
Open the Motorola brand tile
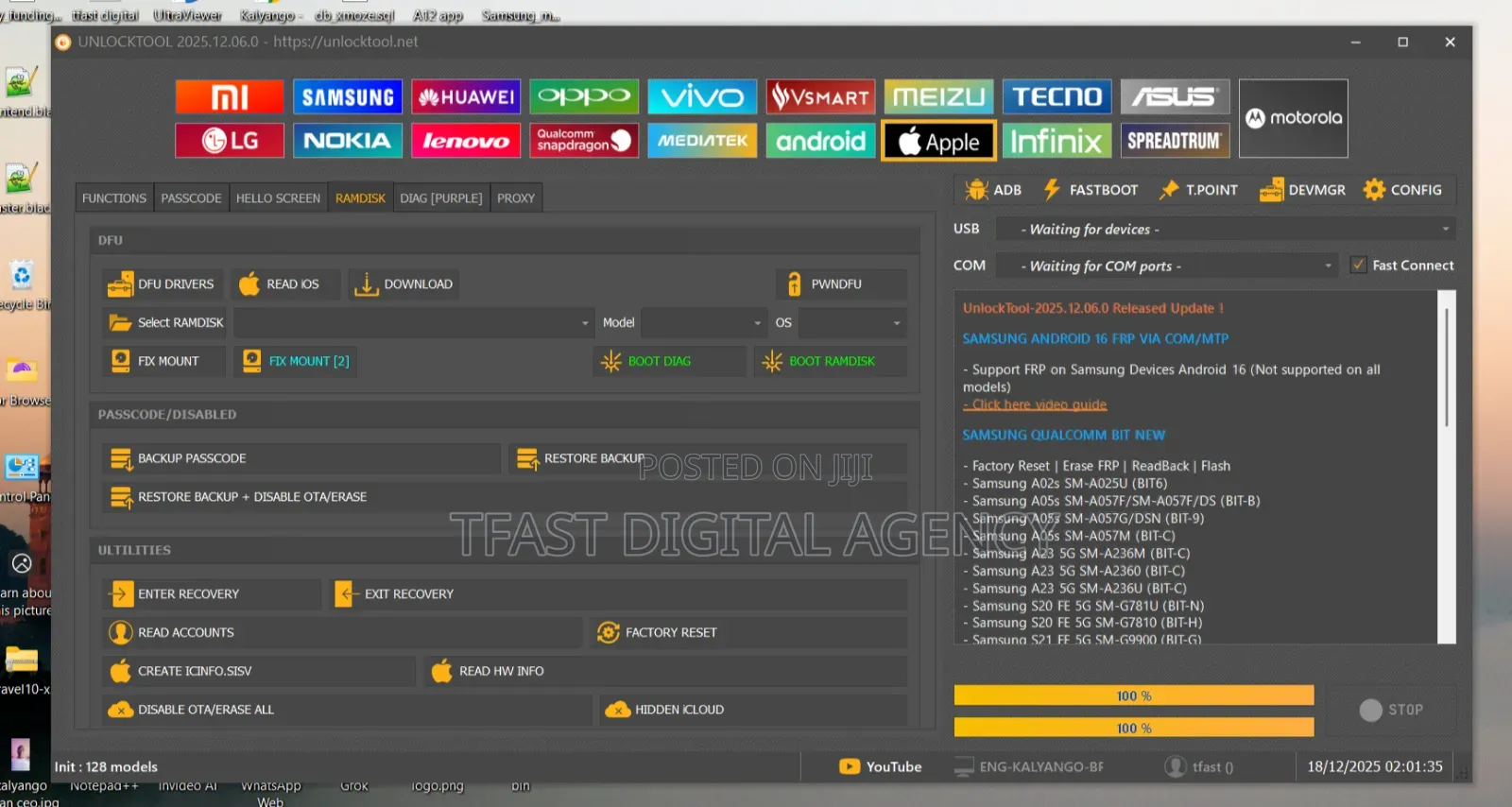[1293, 118]
